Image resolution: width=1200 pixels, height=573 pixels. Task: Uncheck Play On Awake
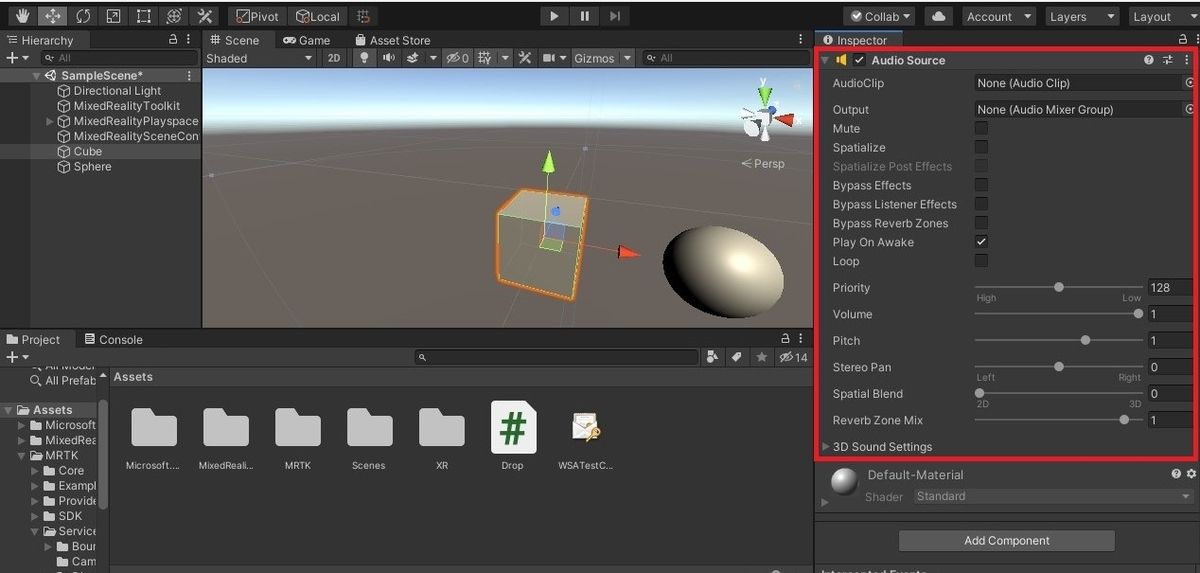pos(981,242)
